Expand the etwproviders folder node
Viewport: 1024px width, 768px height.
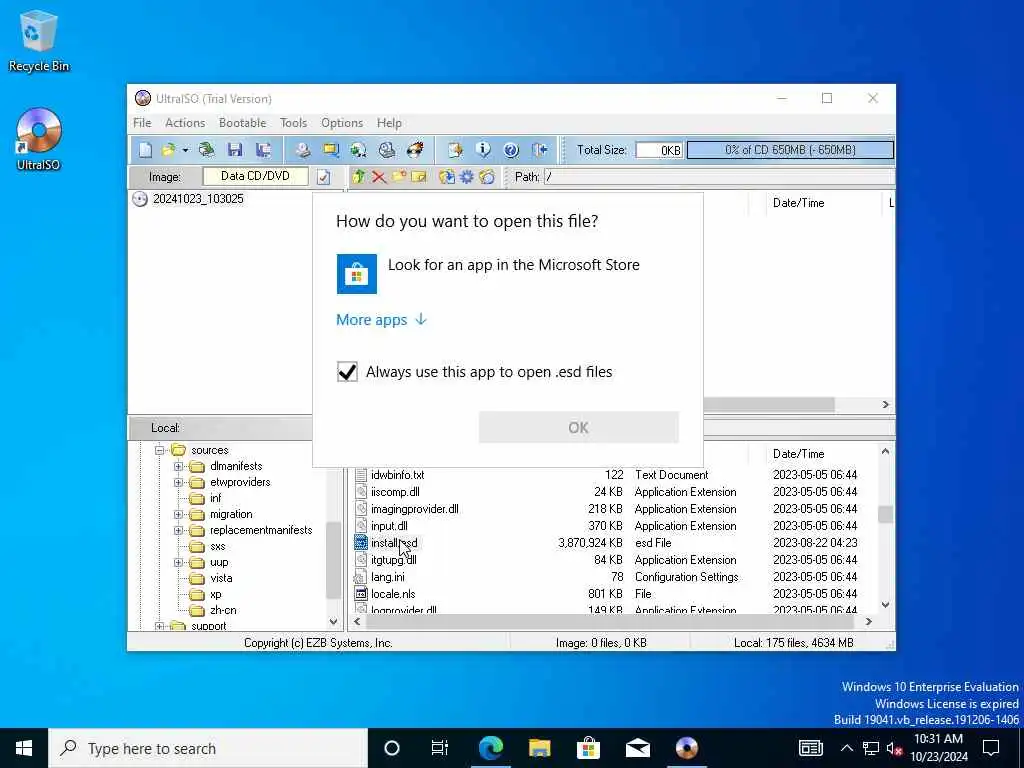[x=178, y=482]
